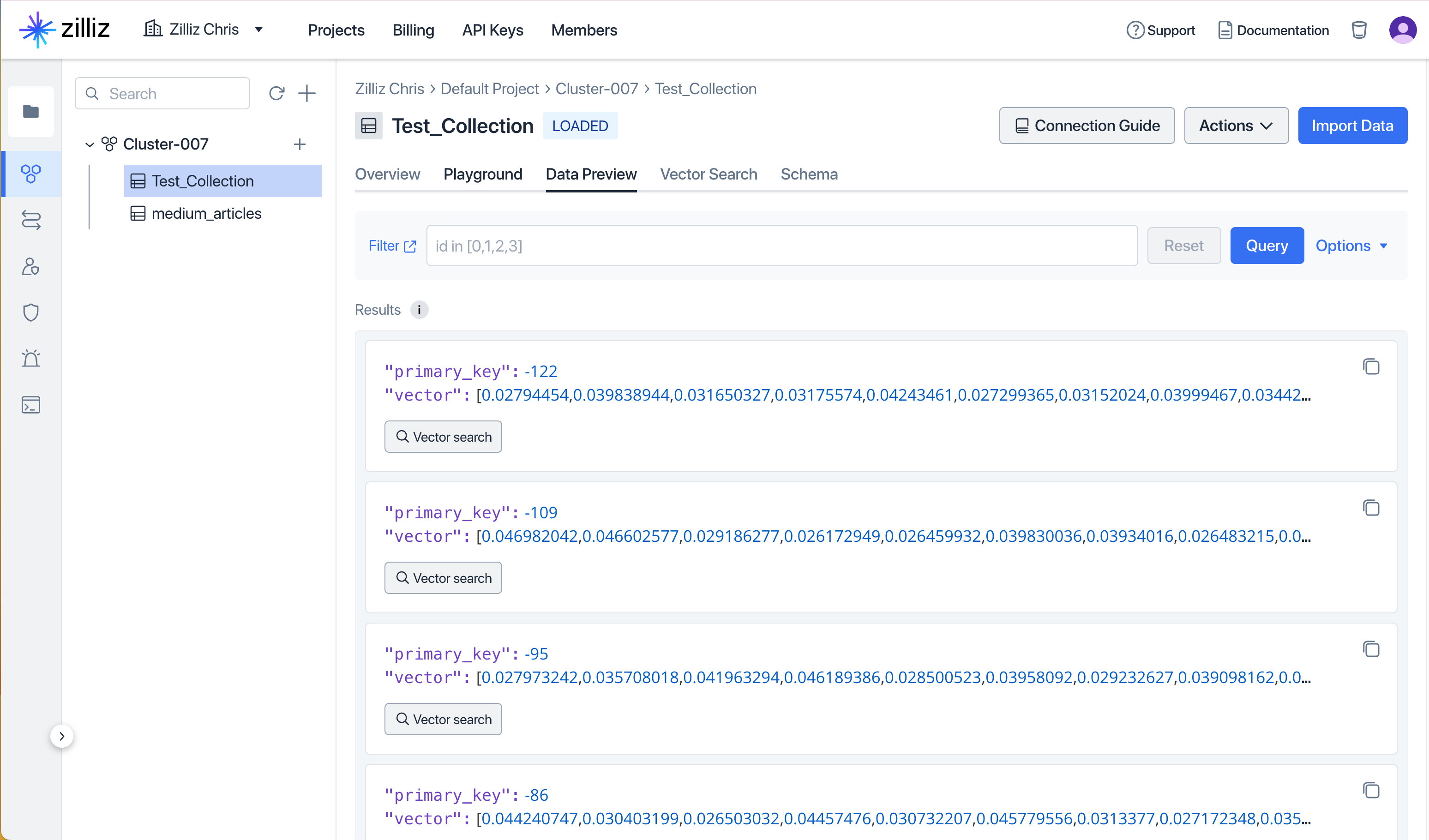Copy the record with primary_key -122

tap(1372, 367)
